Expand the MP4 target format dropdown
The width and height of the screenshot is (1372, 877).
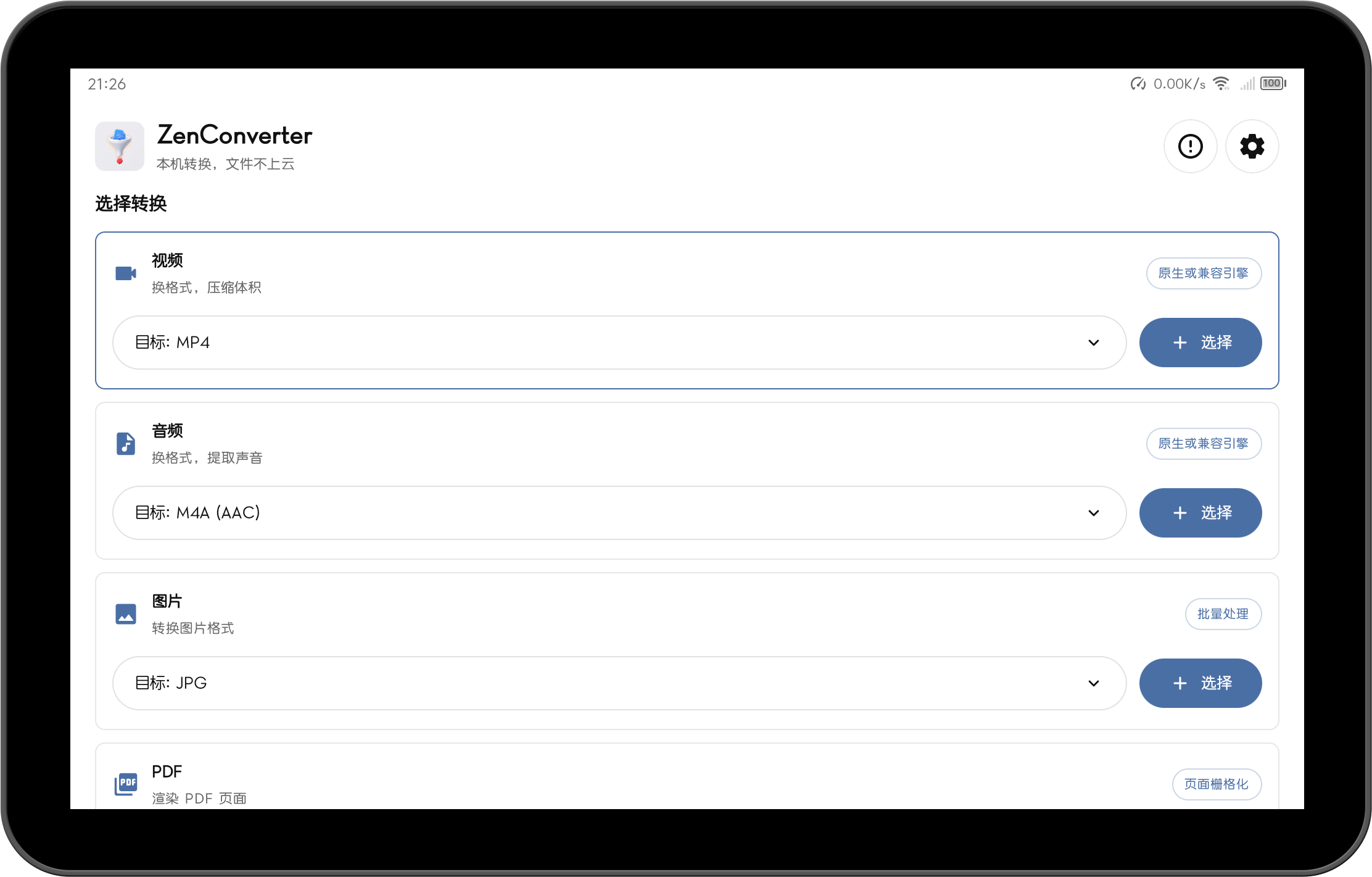click(x=619, y=343)
